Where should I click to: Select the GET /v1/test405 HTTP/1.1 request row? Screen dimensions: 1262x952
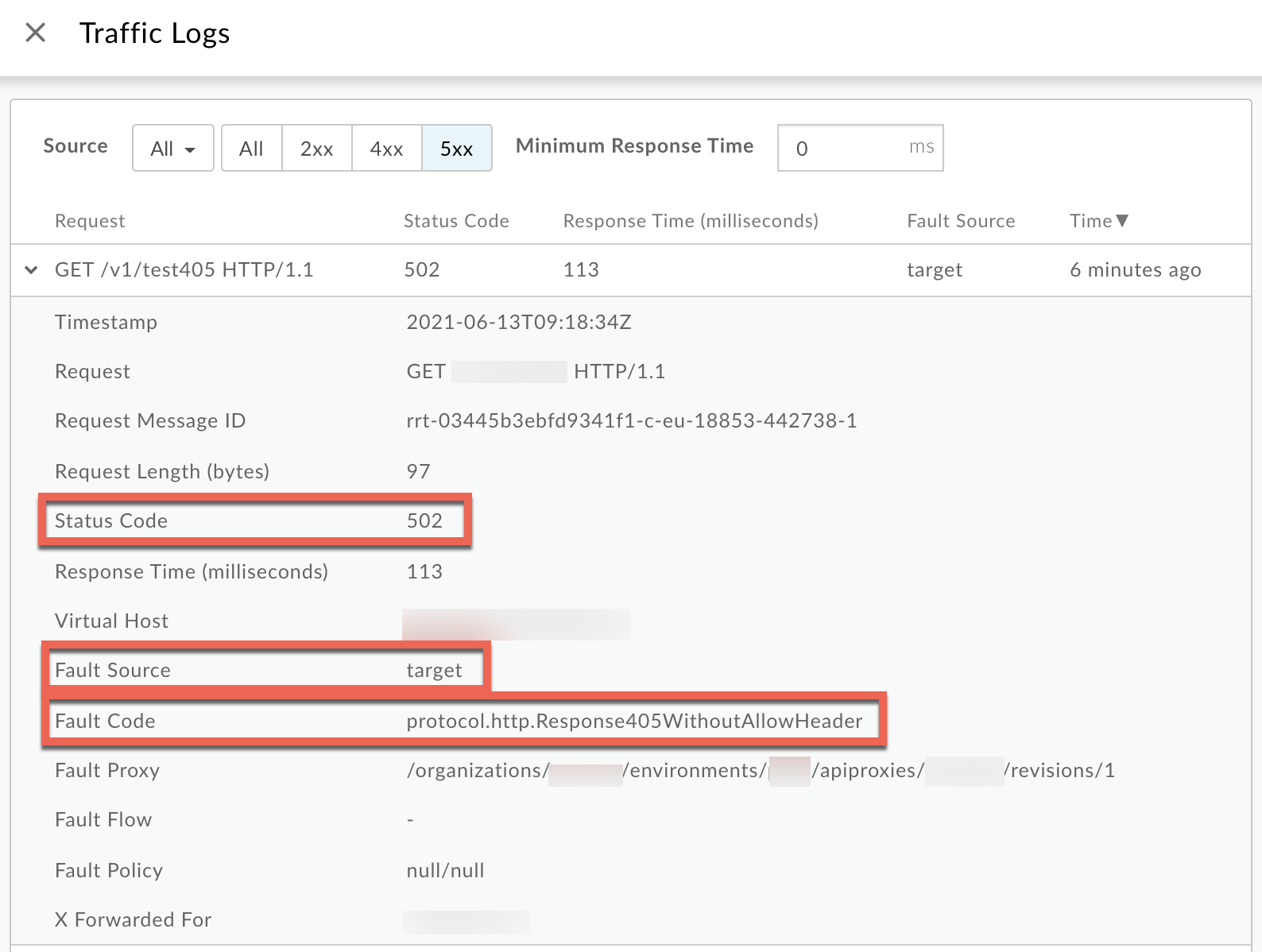click(184, 270)
